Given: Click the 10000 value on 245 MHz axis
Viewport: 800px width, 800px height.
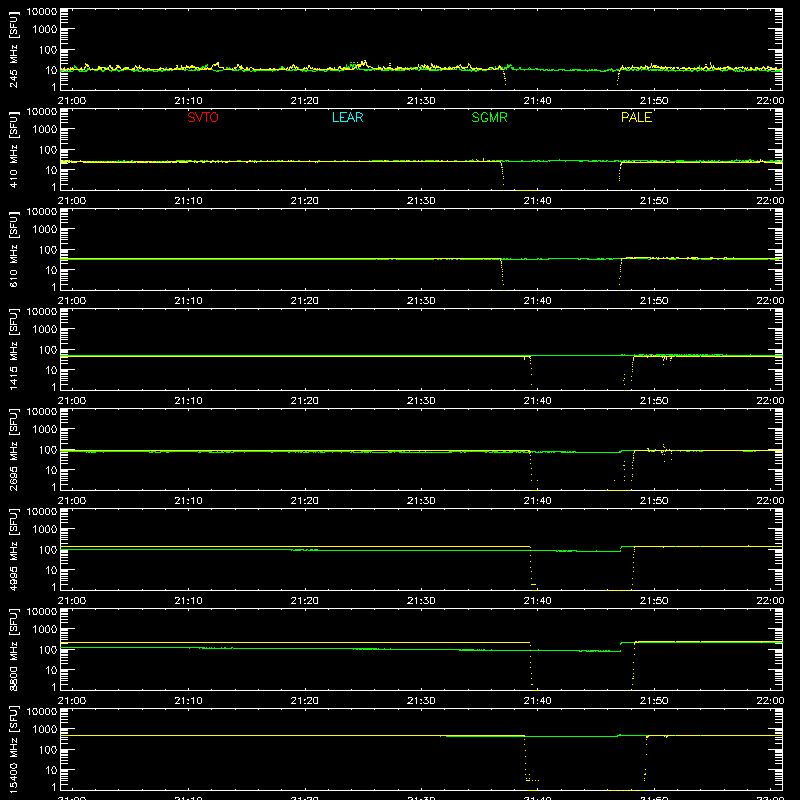Looking at the screenshot, I should [x=42, y=12].
